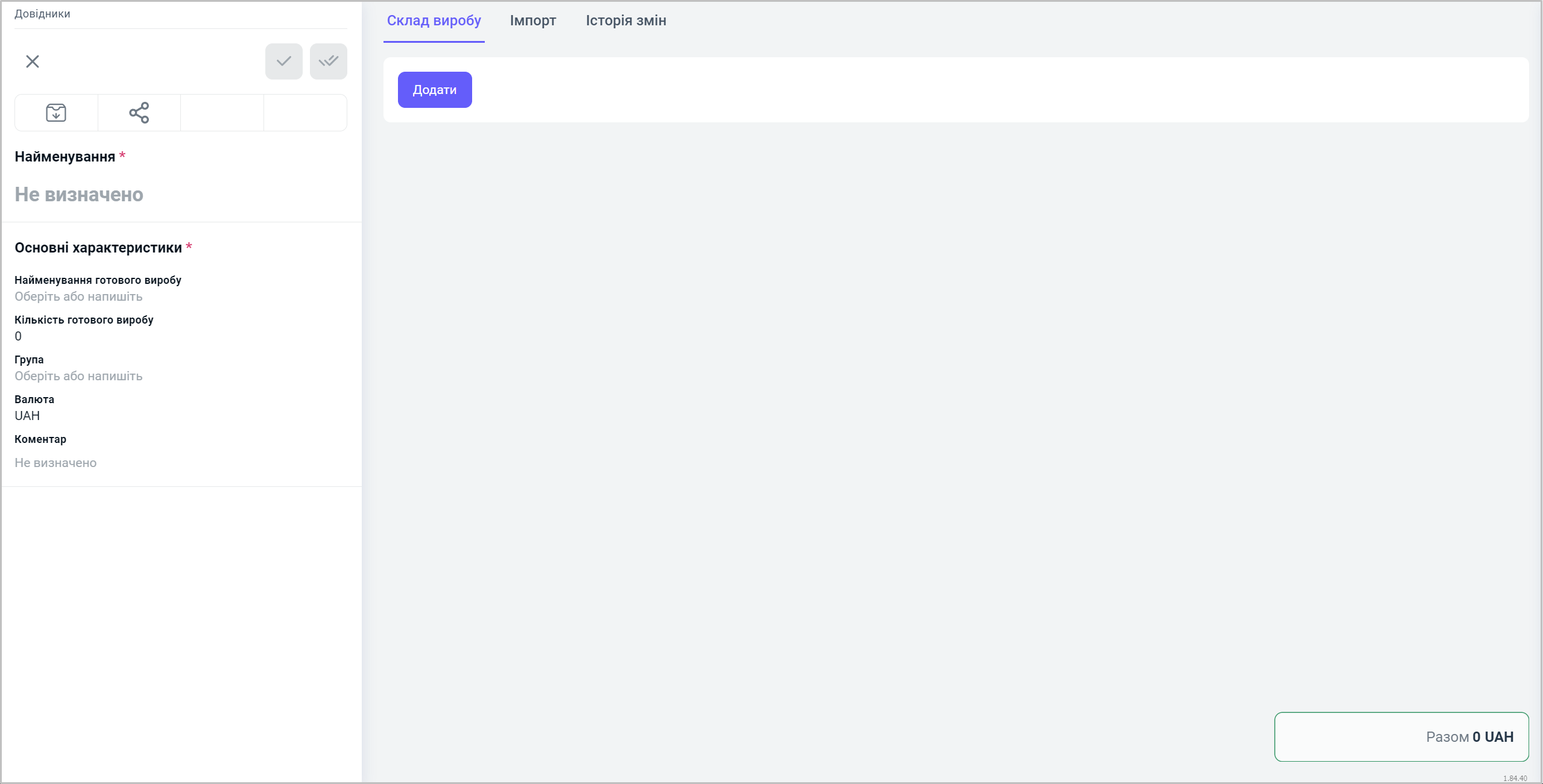Expand the Група selection field
1543x784 pixels.
[78, 376]
